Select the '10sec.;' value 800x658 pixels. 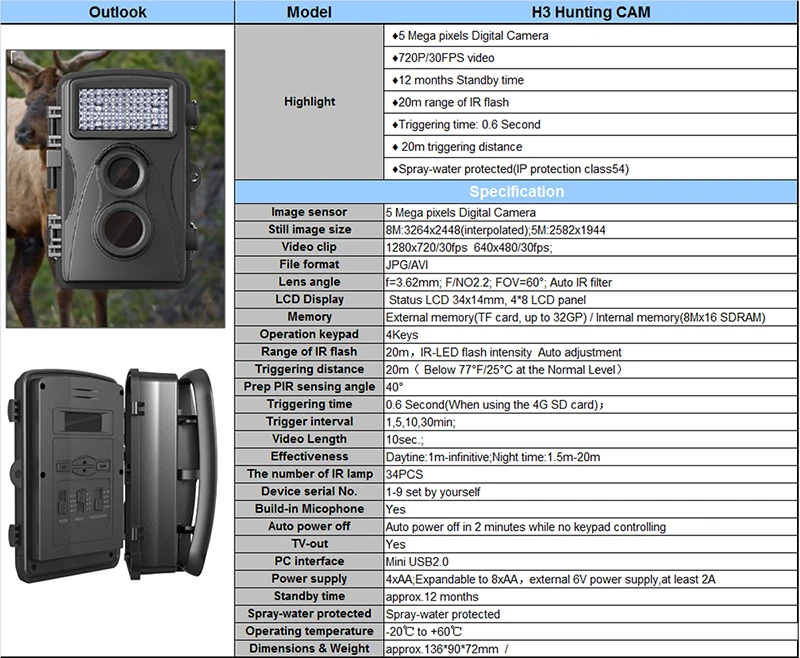404,440
